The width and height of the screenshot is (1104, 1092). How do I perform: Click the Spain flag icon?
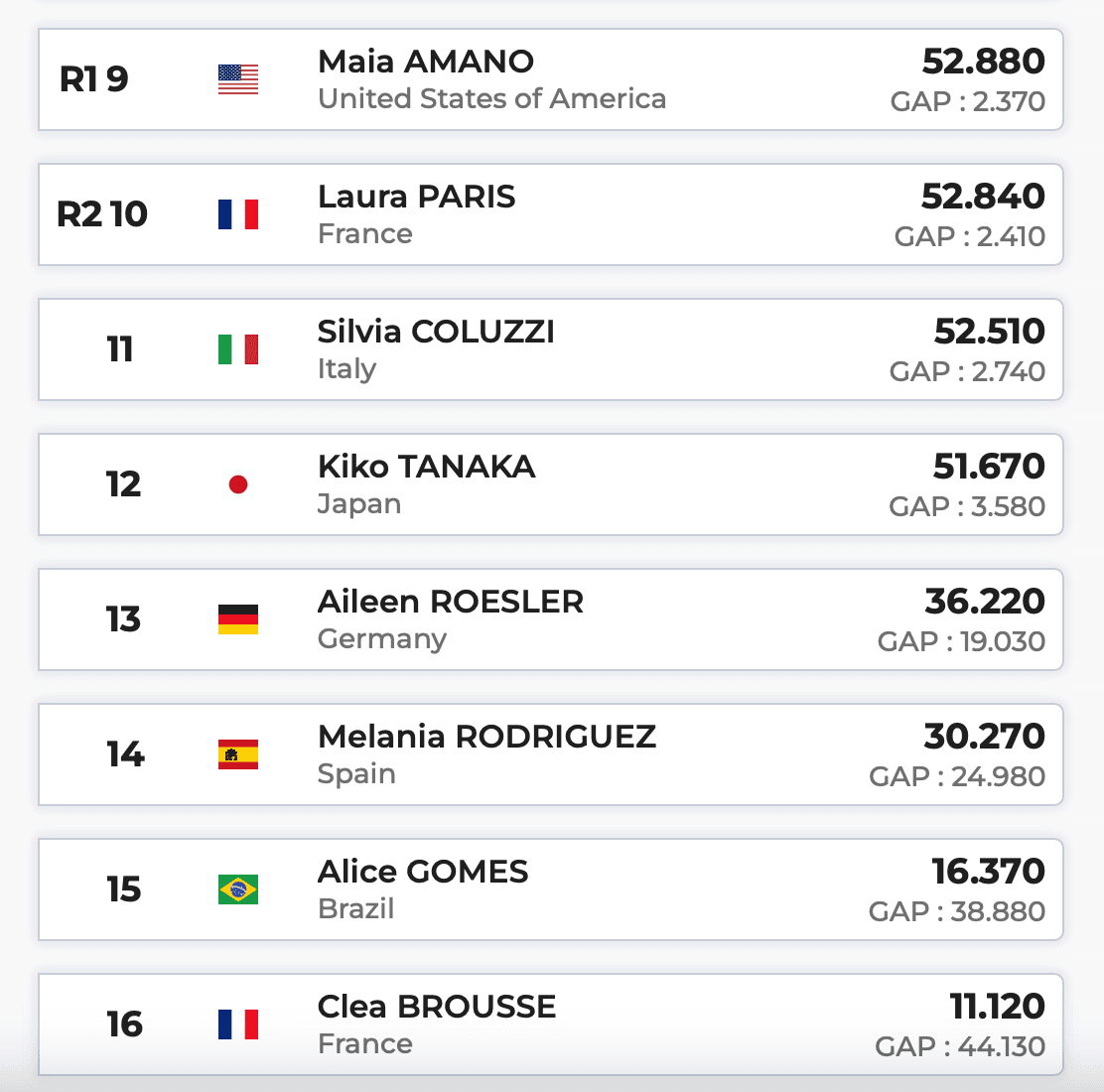[x=238, y=754]
